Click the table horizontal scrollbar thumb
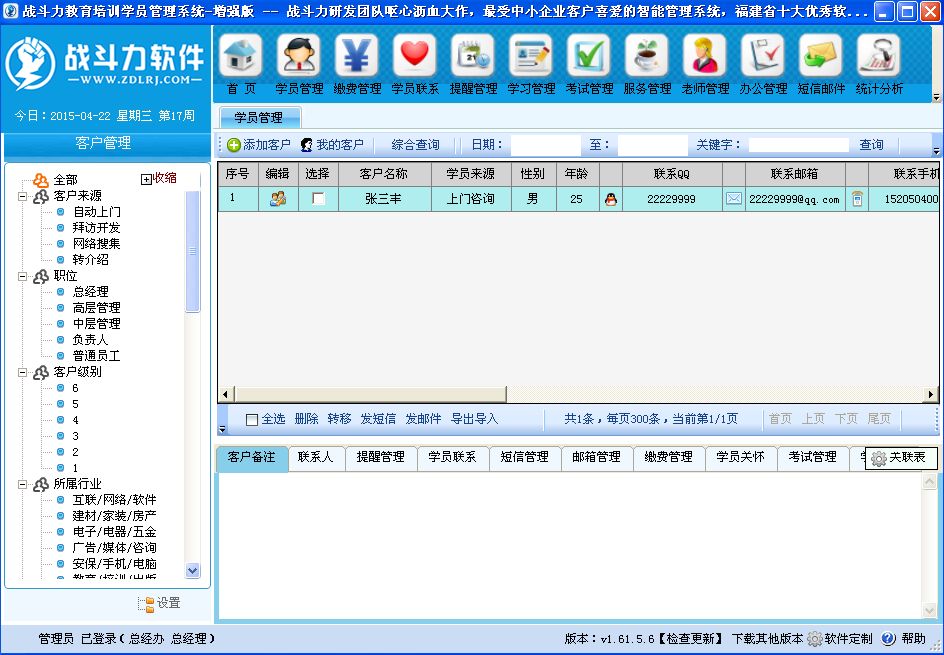The width and height of the screenshot is (944, 655). point(370,395)
